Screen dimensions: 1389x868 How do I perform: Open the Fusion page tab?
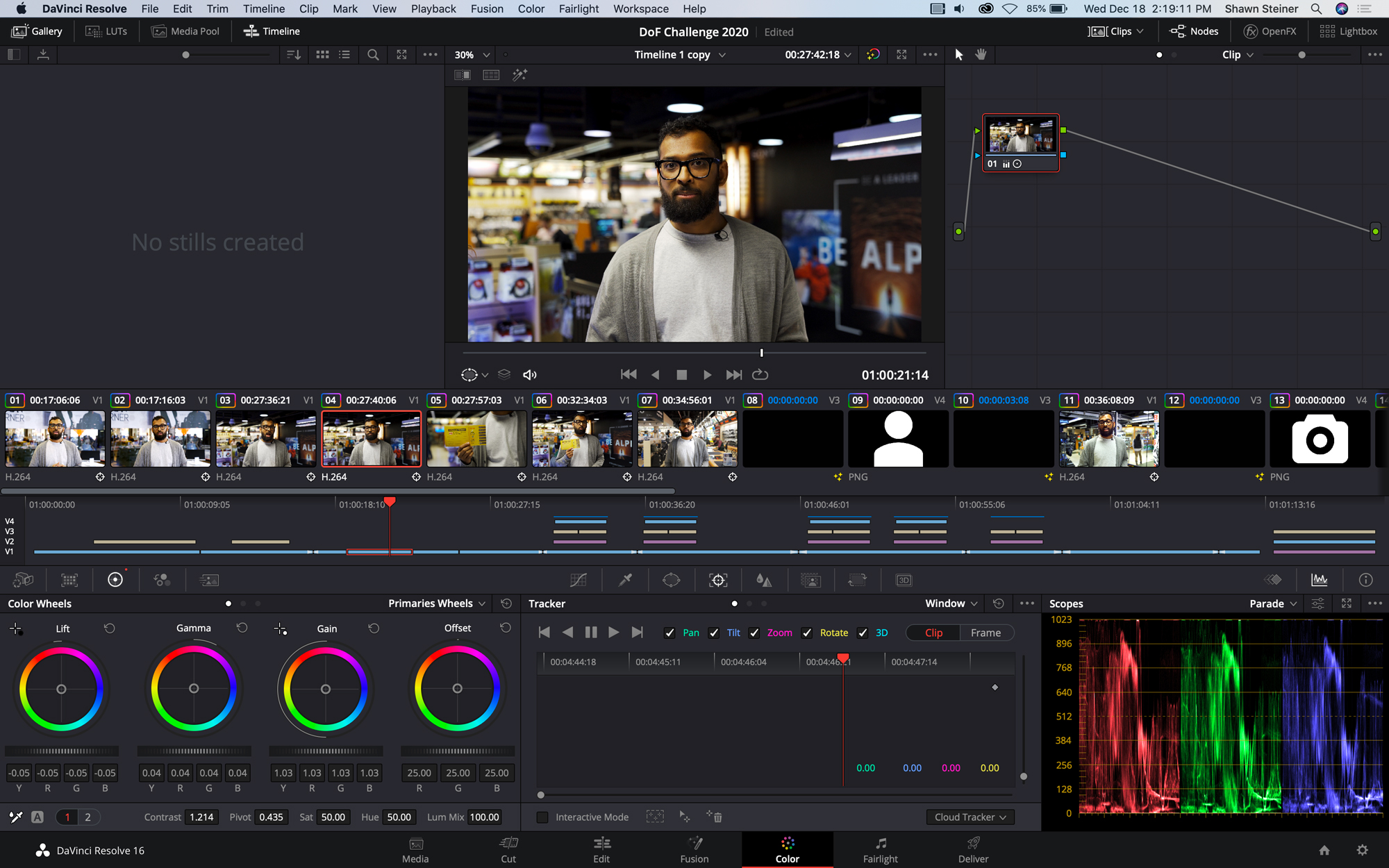694,850
